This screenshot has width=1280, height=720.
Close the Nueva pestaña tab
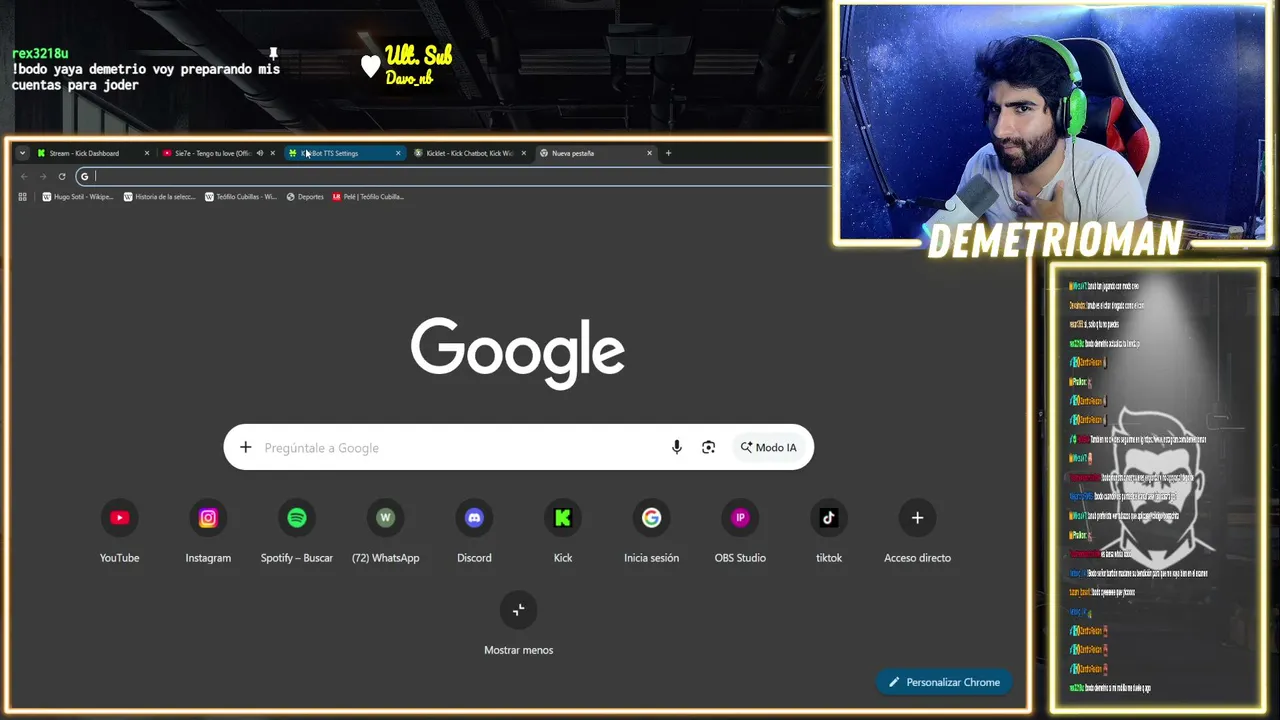pyautogui.click(x=649, y=153)
